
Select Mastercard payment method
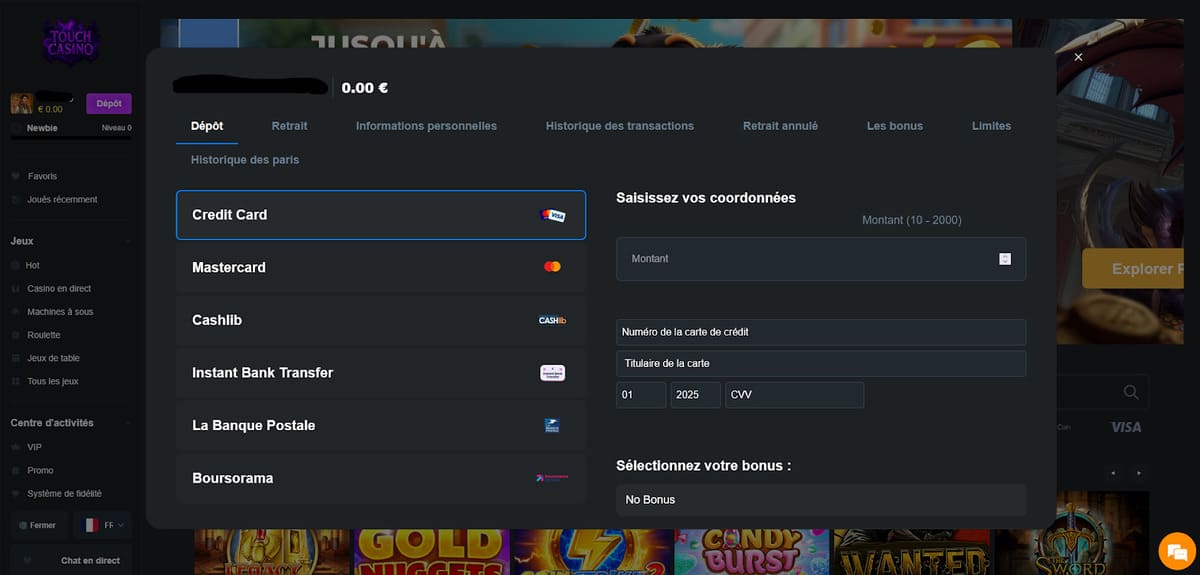point(381,267)
